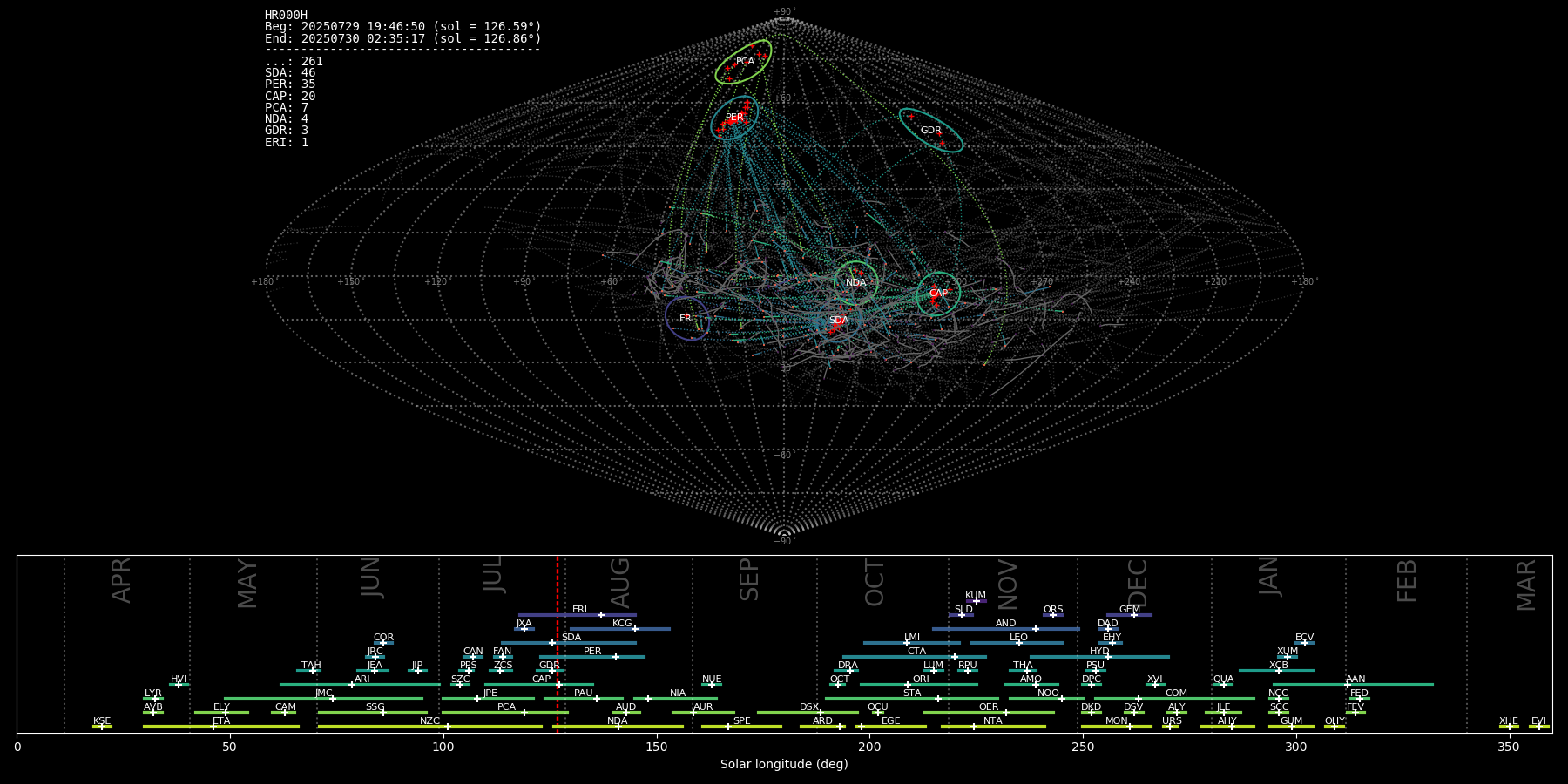Click the NOV month label in timeline
This screenshot has width=1568, height=784.
(1007, 585)
